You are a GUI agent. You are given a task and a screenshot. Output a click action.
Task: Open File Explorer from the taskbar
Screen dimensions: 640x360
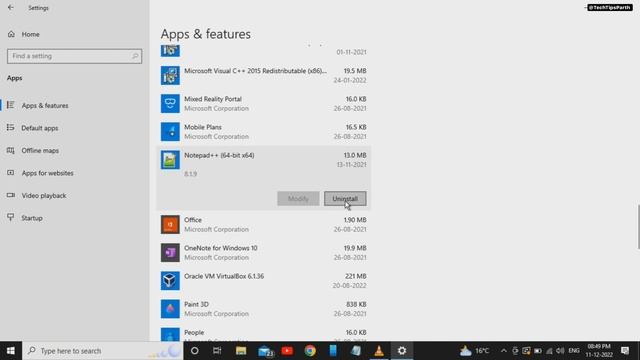click(241, 351)
